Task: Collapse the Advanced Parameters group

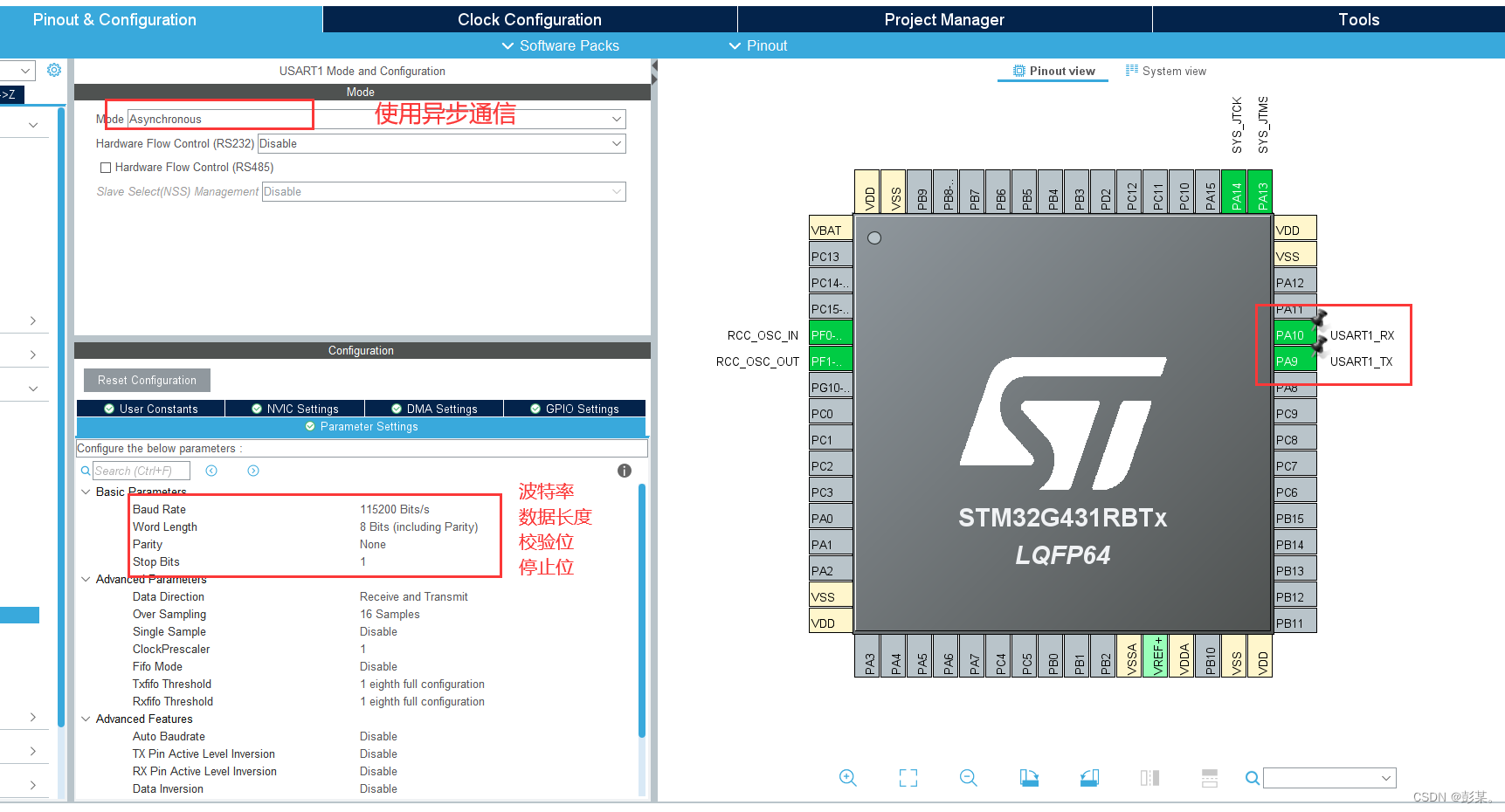Action: click(x=86, y=579)
